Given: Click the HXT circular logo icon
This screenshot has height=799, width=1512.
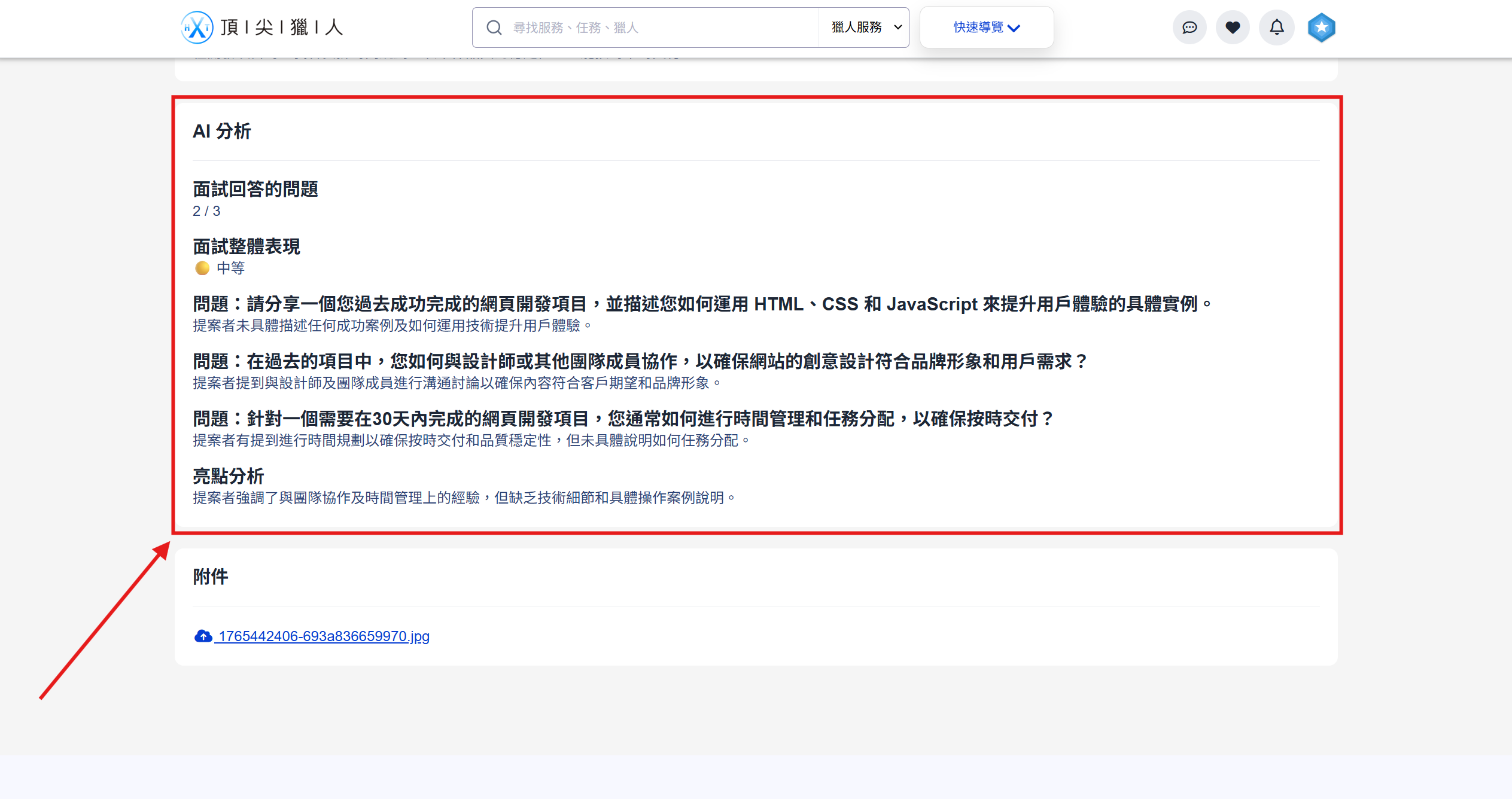Looking at the screenshot, I should (196, 28).
